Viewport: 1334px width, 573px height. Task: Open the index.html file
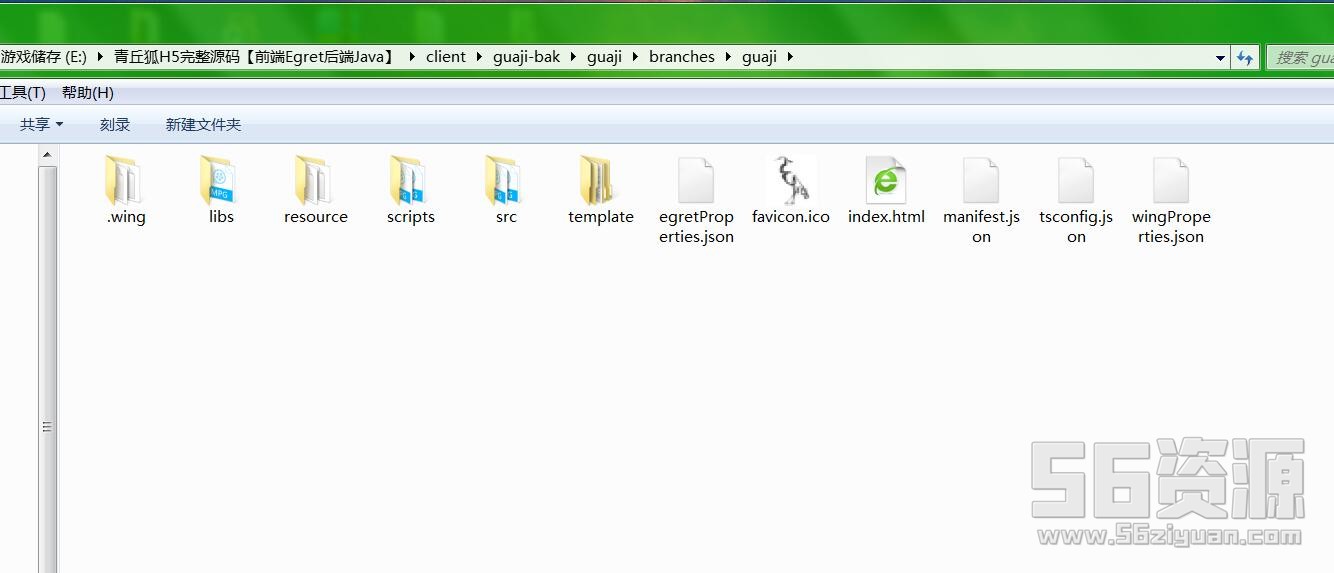coord(886,183)
